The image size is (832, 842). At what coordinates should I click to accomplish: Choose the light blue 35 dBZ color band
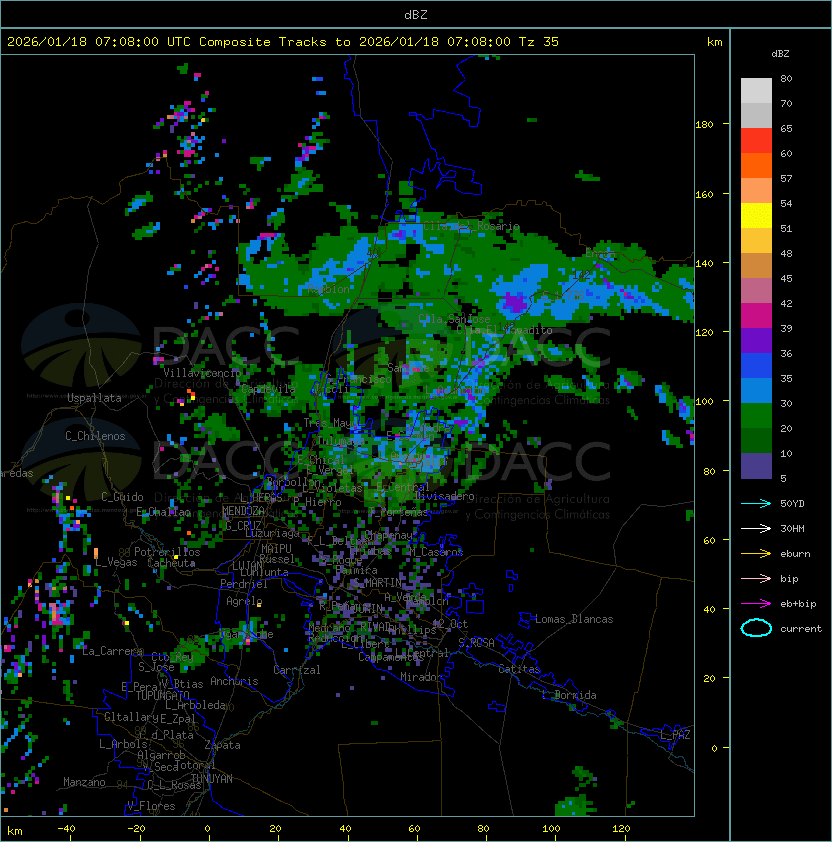(x=756, y=390)
